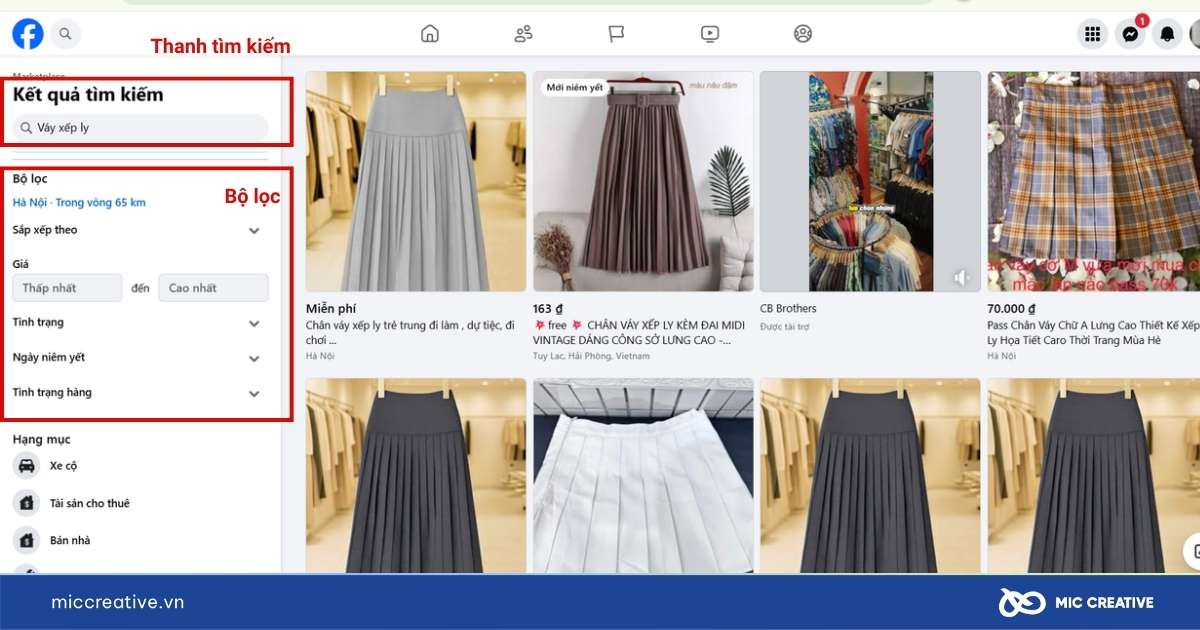Go to the Home feed icon
Viewport: 1200px width, 630px height.
(430, 34)
